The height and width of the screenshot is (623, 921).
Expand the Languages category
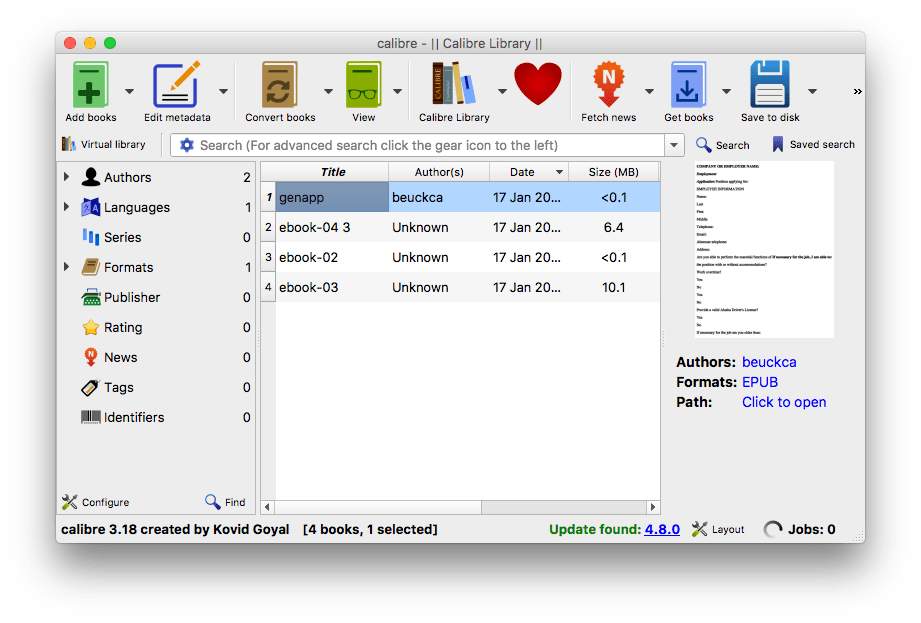(x=66, y=207)
